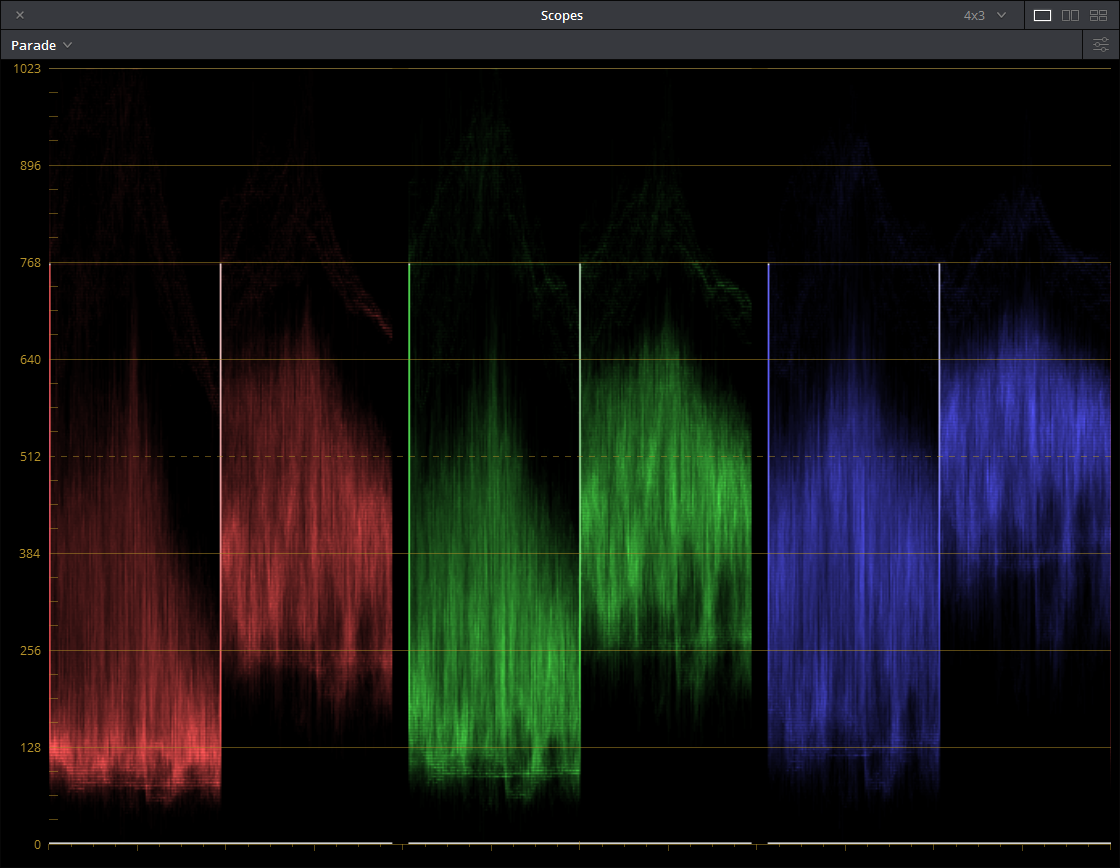Click the 768 scale label
Screen dimensions: 1120x868
pyautogui.click(x=30, y=263)
